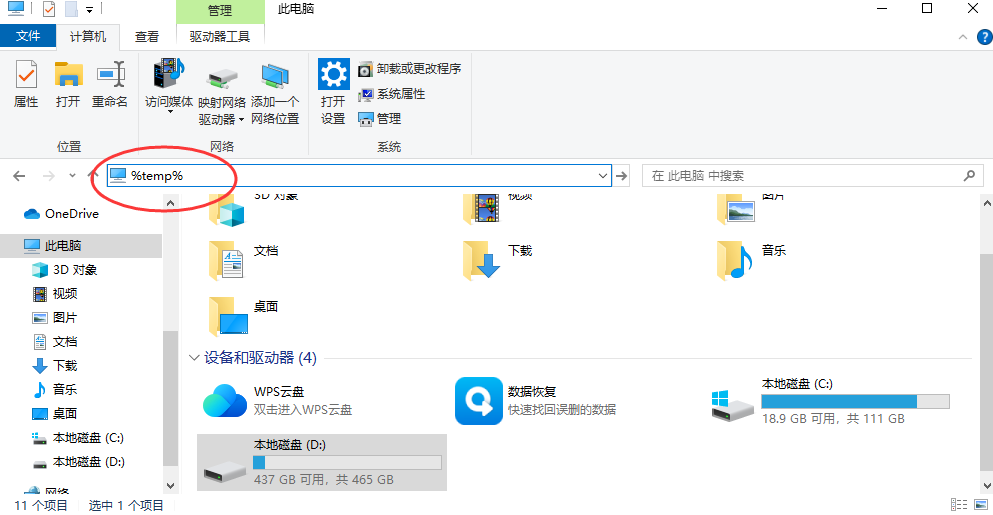
Task: Click navigation pane scroll-up arrow
Action: coord(170,203)
